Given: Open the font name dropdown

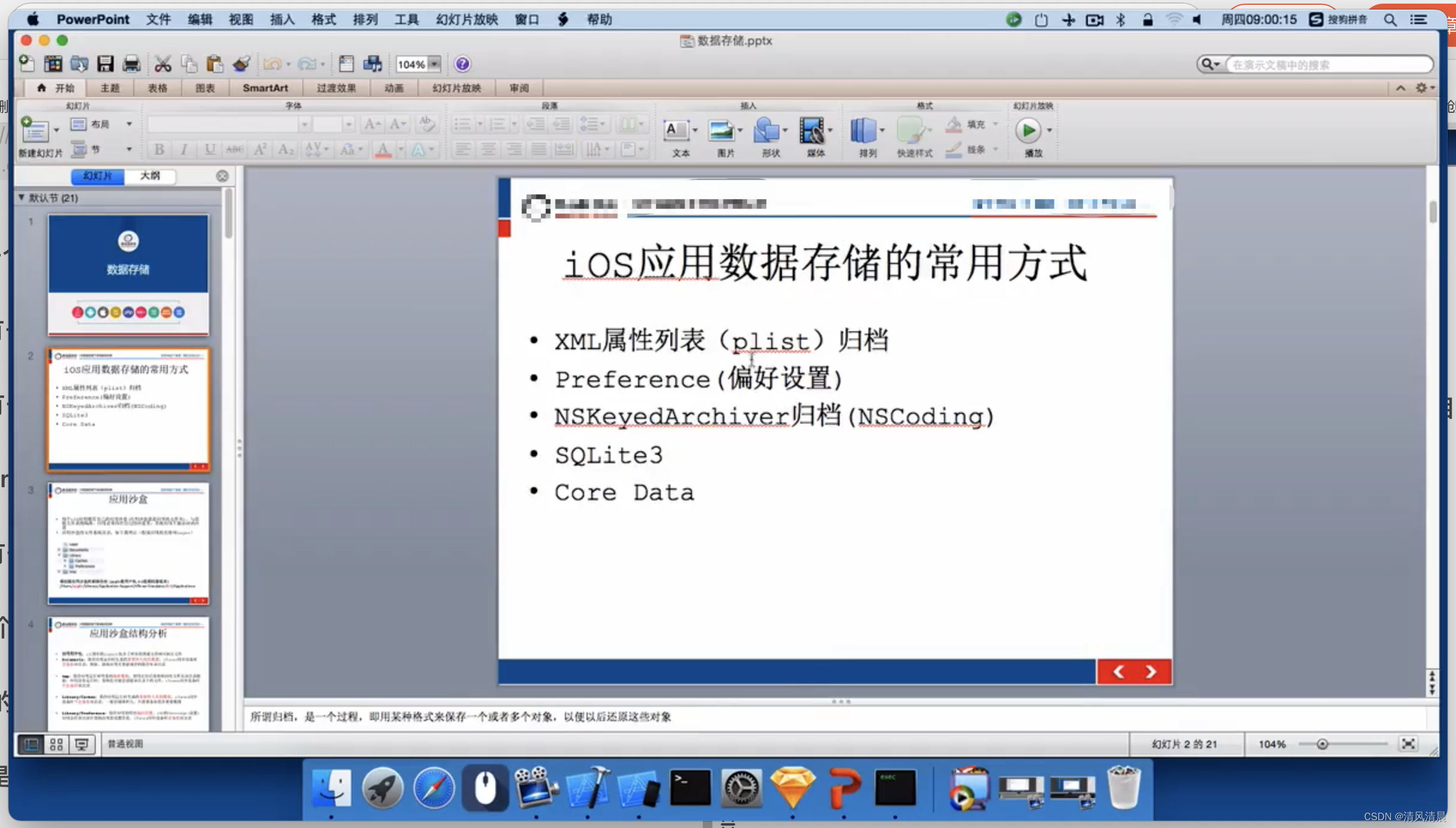Looking at the screenshot, I should pyautogui.click(x=305, y=124).
